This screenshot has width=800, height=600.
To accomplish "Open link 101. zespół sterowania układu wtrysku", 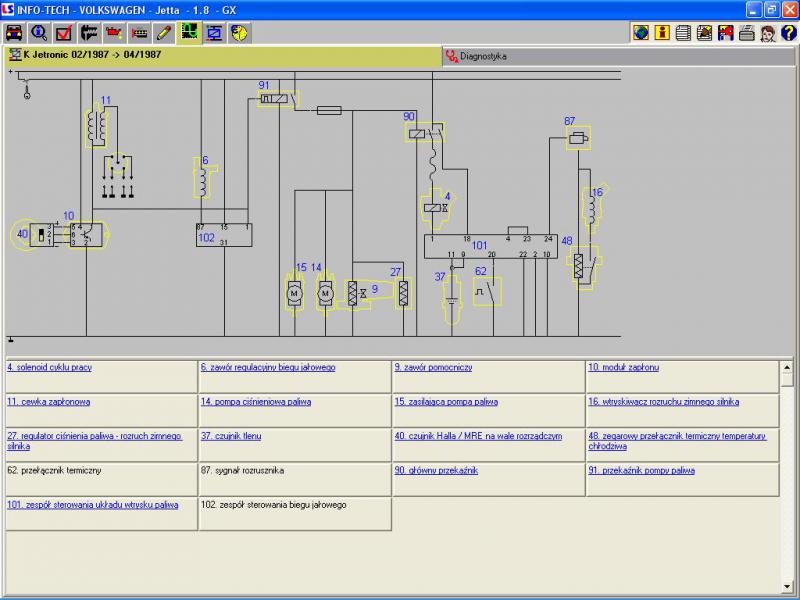I will tap(92, 505).
